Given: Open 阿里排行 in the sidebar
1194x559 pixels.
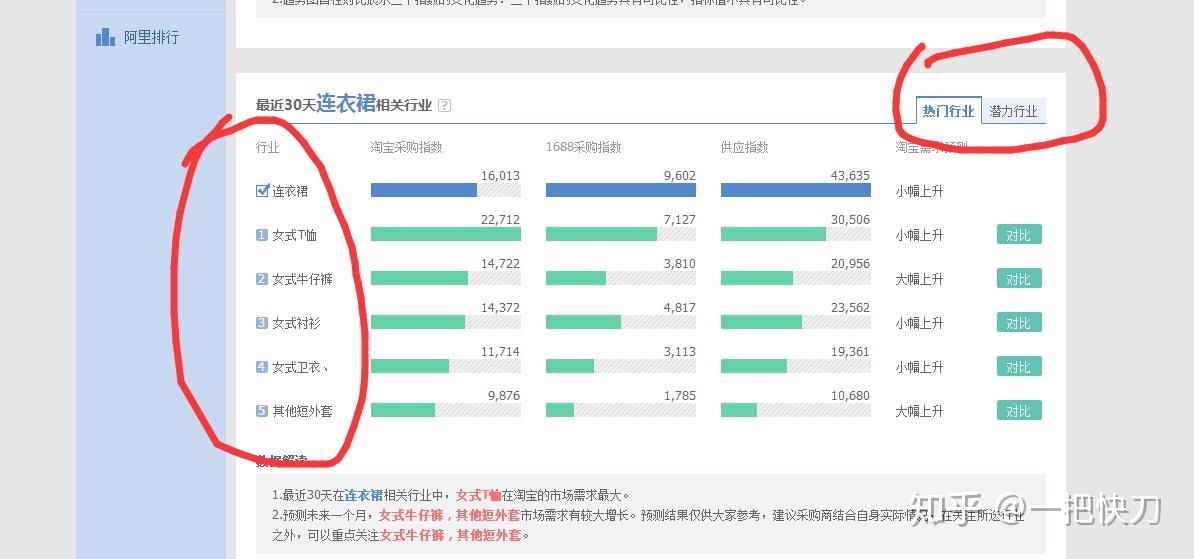Looking at the screenshot, I should tap(152, 37).
